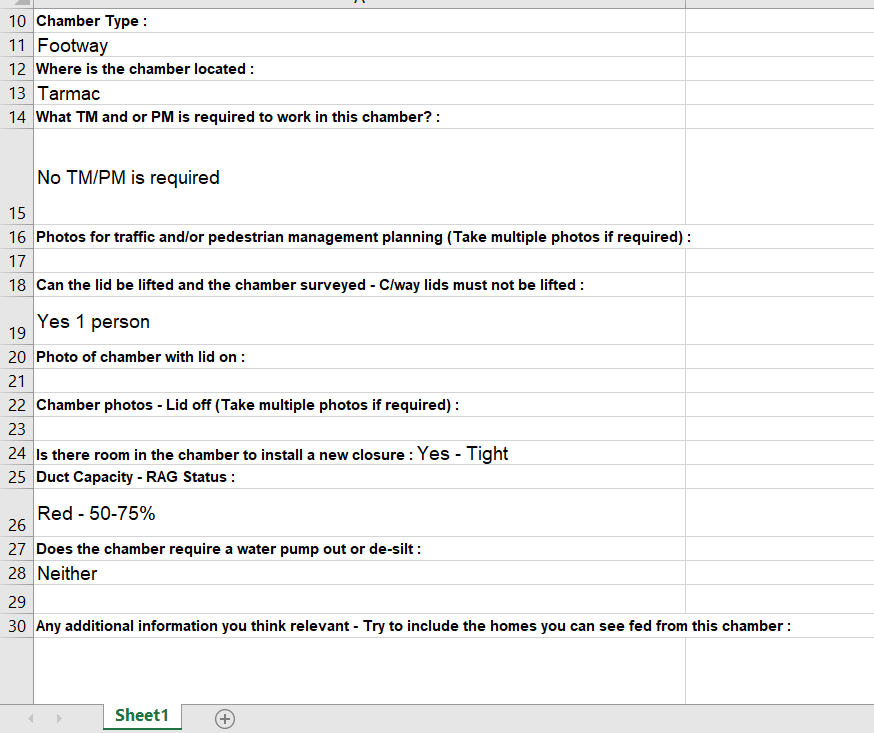Select 'Chamber photos - Lid off' cell
874x733 pixels.
click(x=360, y=405)
